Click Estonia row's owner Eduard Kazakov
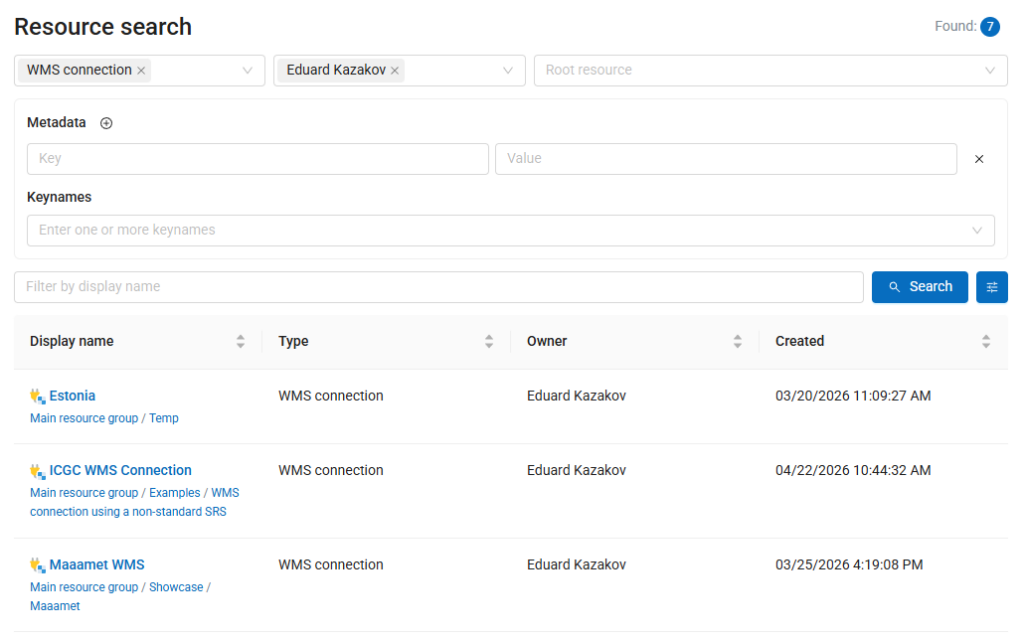1024x640 pixels. [577, 396]
